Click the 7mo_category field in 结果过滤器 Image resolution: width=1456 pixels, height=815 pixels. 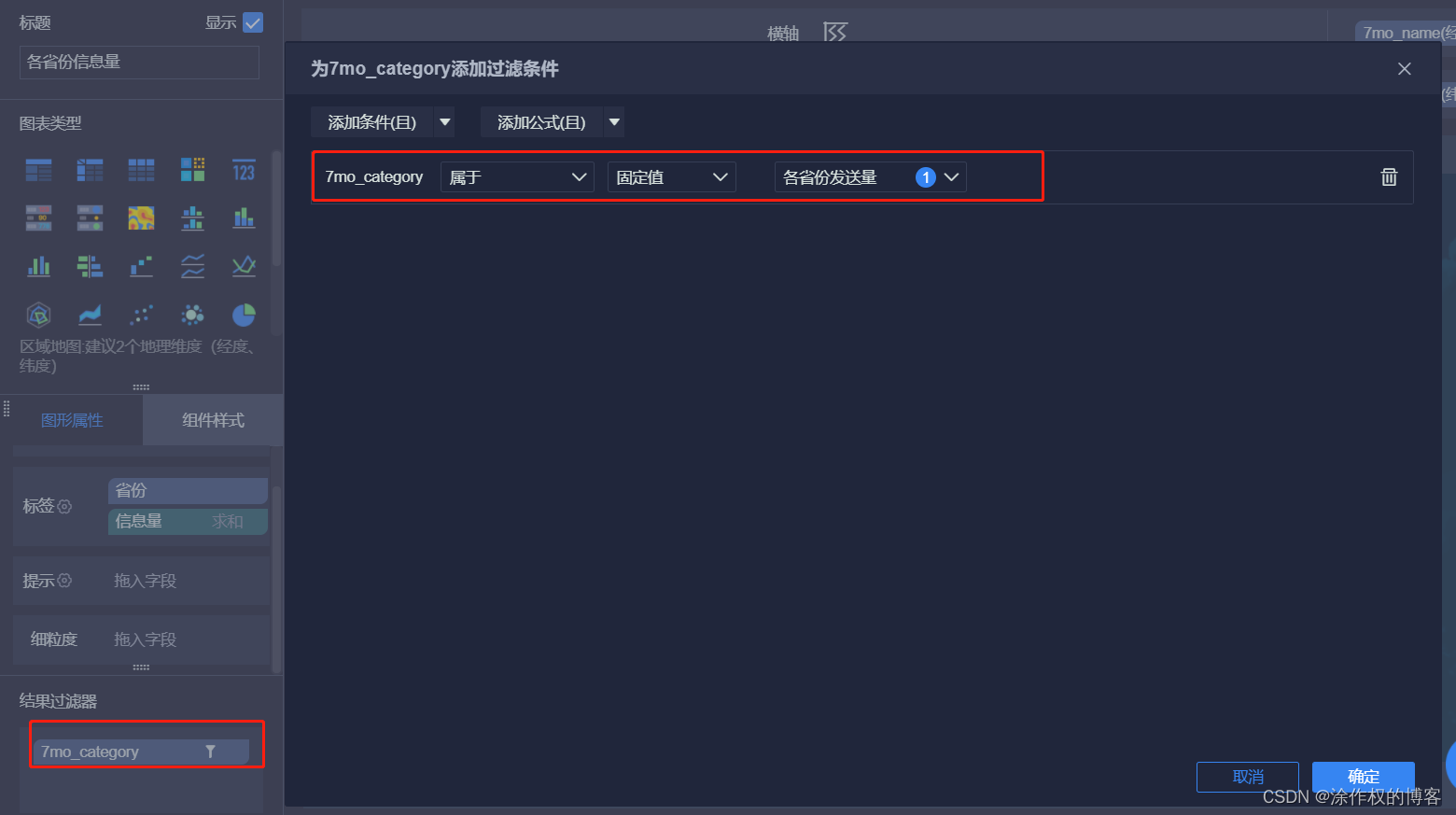pyautogui.click(x=141, y=752)
